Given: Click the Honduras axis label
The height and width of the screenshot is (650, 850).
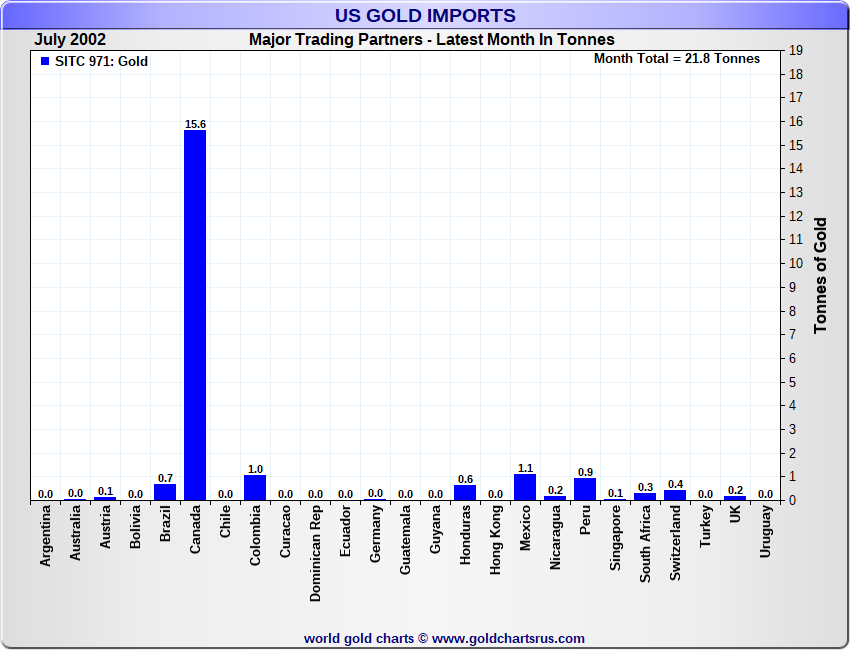Looking at the screenshot, I should click(465, 535).
